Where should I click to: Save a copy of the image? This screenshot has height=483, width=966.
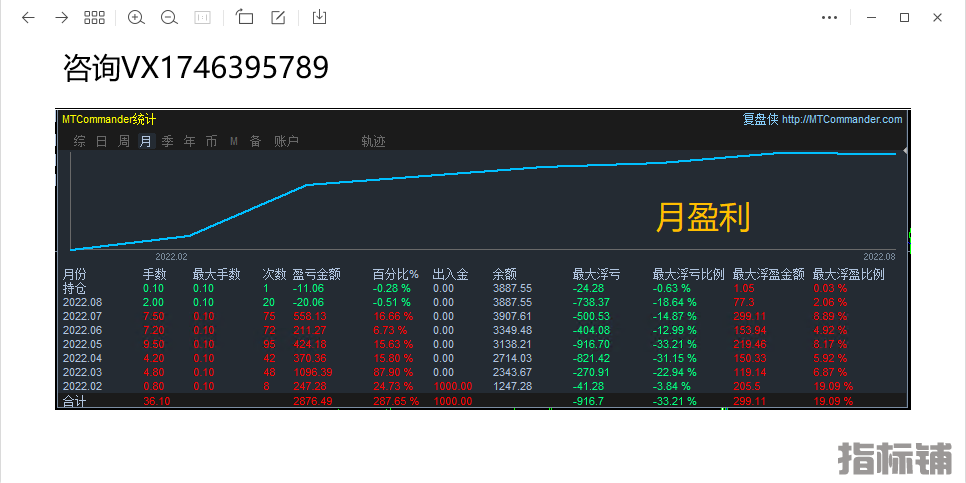[x=320, y=18]
